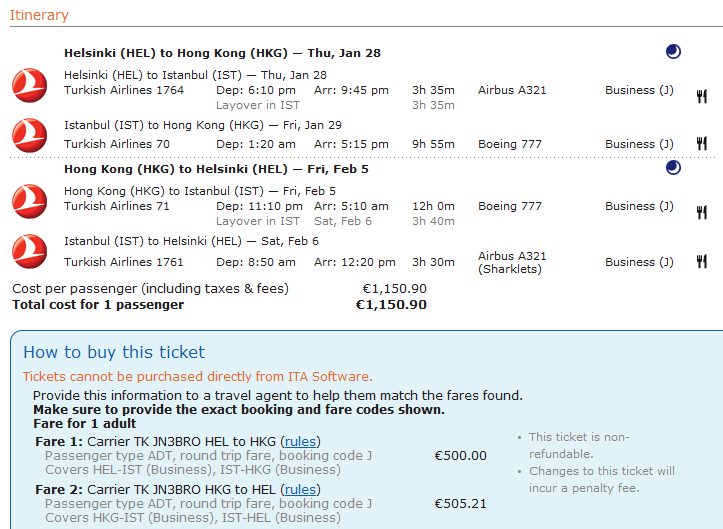Click Turkish Airlines logo for flight 70
Image resolution: width=723 pixels, height=529 pixels.
30,135
